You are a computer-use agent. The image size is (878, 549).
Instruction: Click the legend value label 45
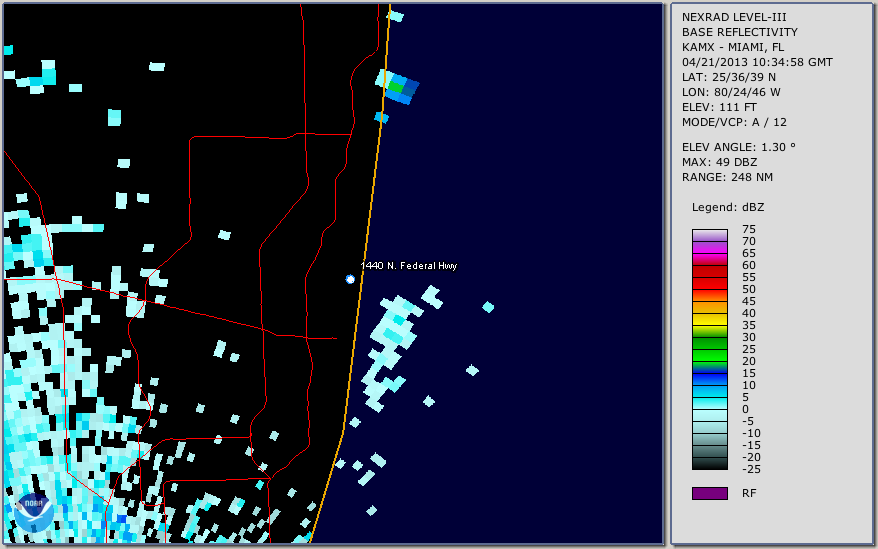pyautogui.click(x=749, y=301)
